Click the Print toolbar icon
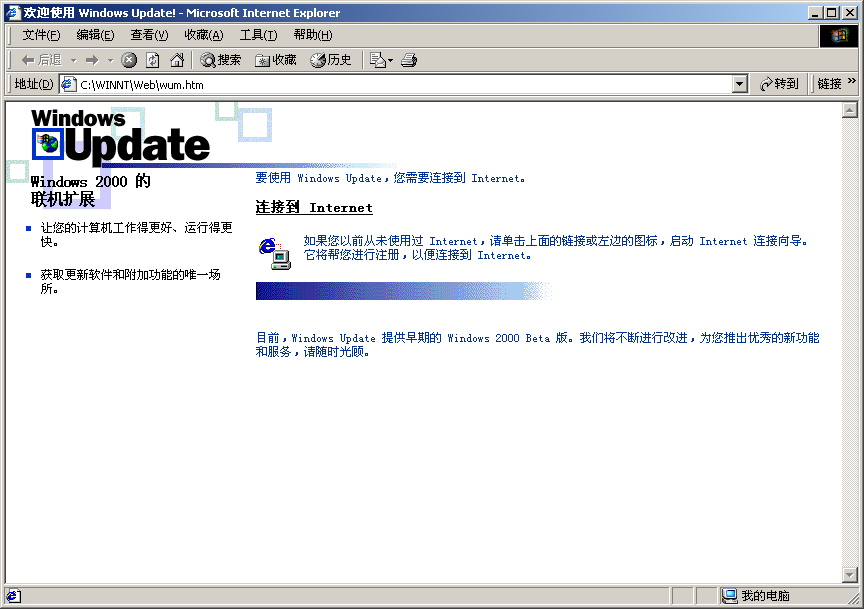This screenshot has width=864, height=610. pyautogui.click(x=409, y=60)
